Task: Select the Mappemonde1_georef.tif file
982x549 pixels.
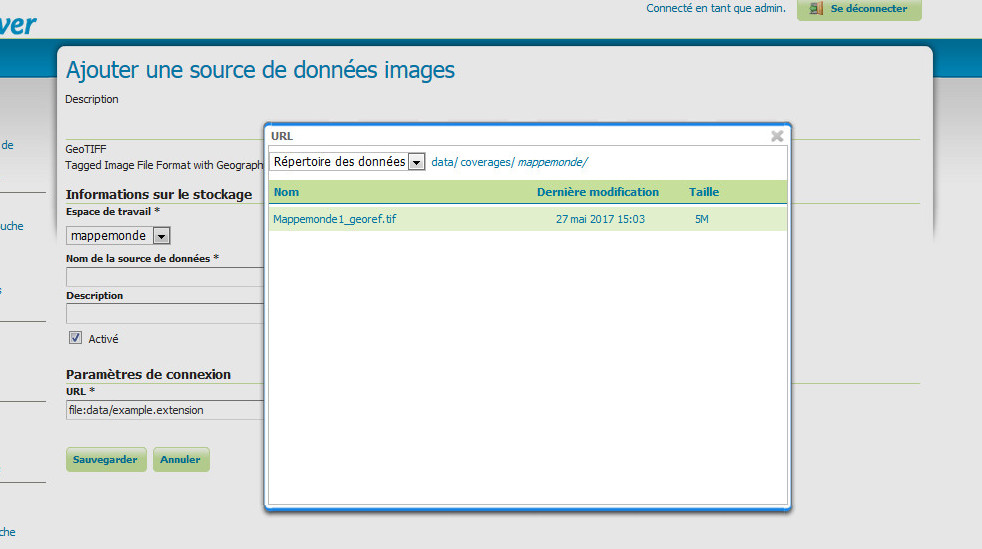Action: pos(334,219)
